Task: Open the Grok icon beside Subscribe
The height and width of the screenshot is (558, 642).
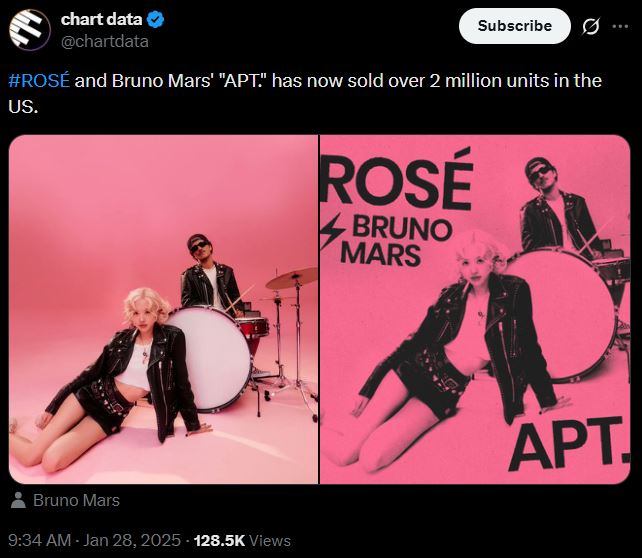Action: tap(591, 26)
